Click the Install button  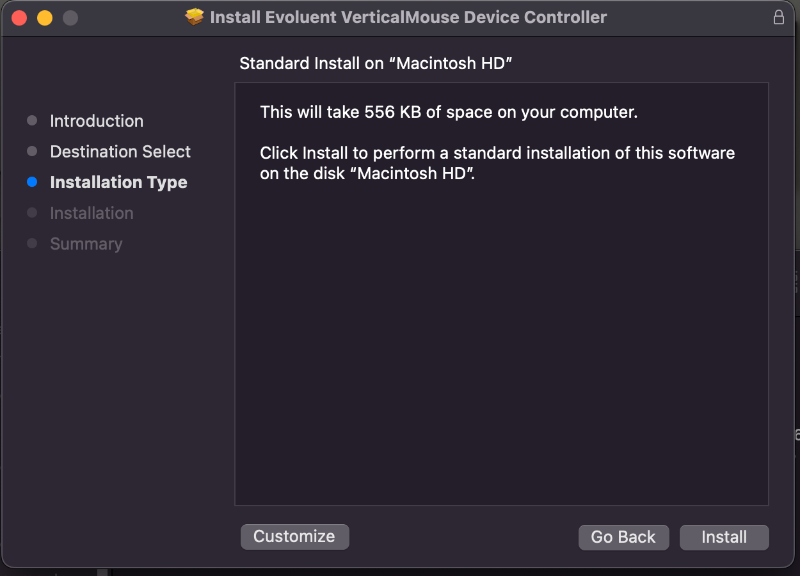[724, 537]
